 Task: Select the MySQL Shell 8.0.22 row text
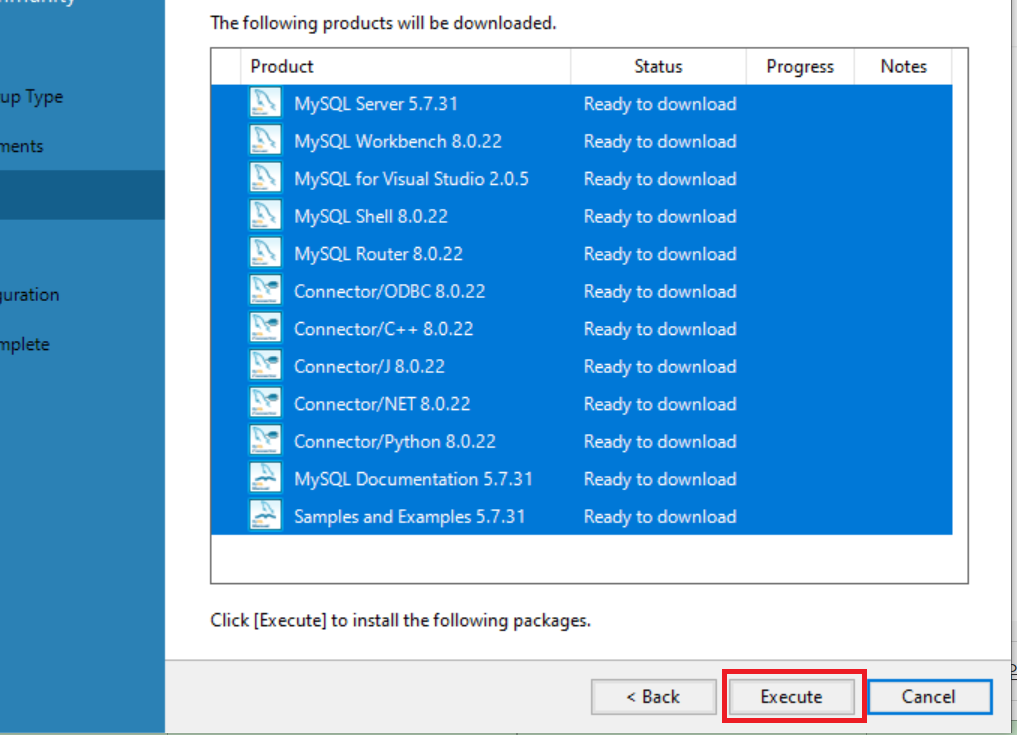(370, 217)
